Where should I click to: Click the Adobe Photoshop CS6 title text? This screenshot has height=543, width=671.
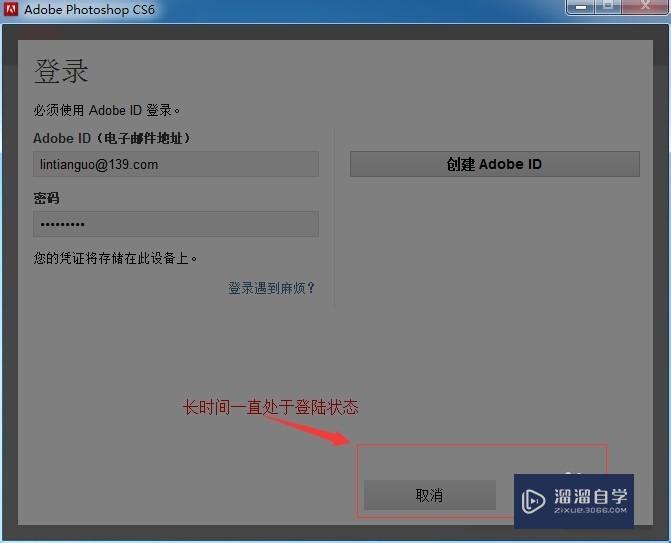89,9
